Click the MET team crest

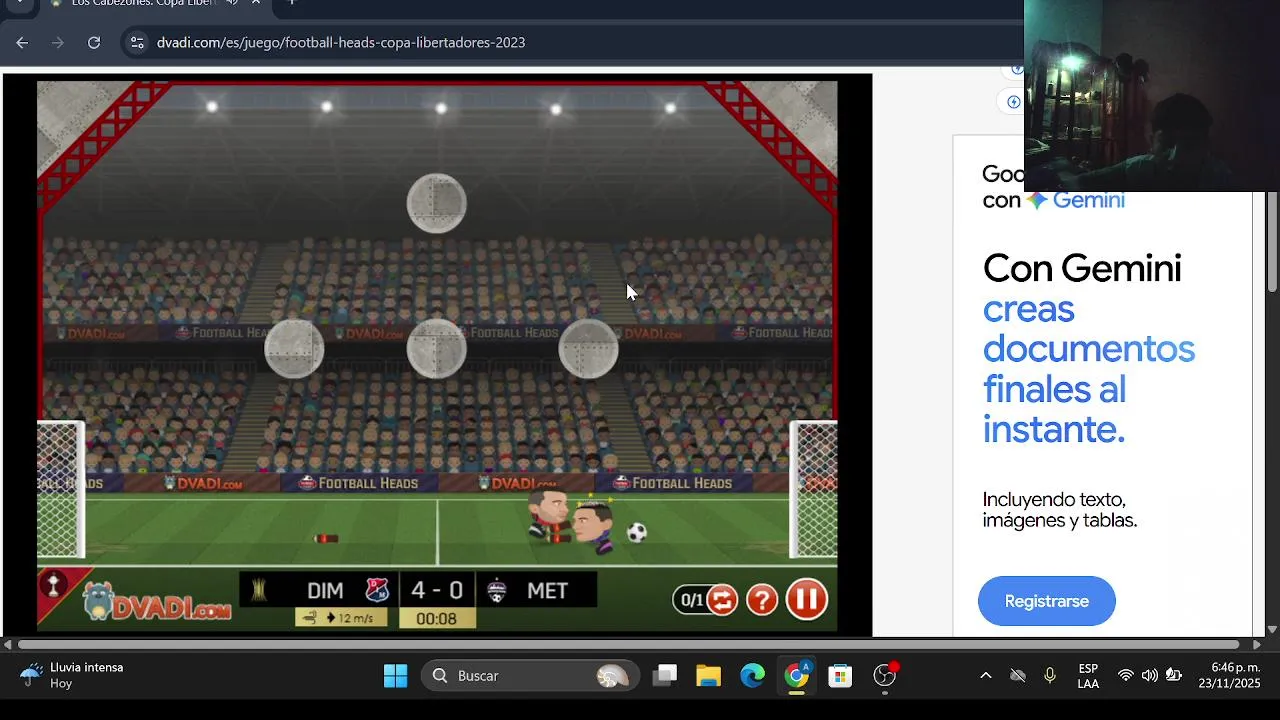point(496,591)
